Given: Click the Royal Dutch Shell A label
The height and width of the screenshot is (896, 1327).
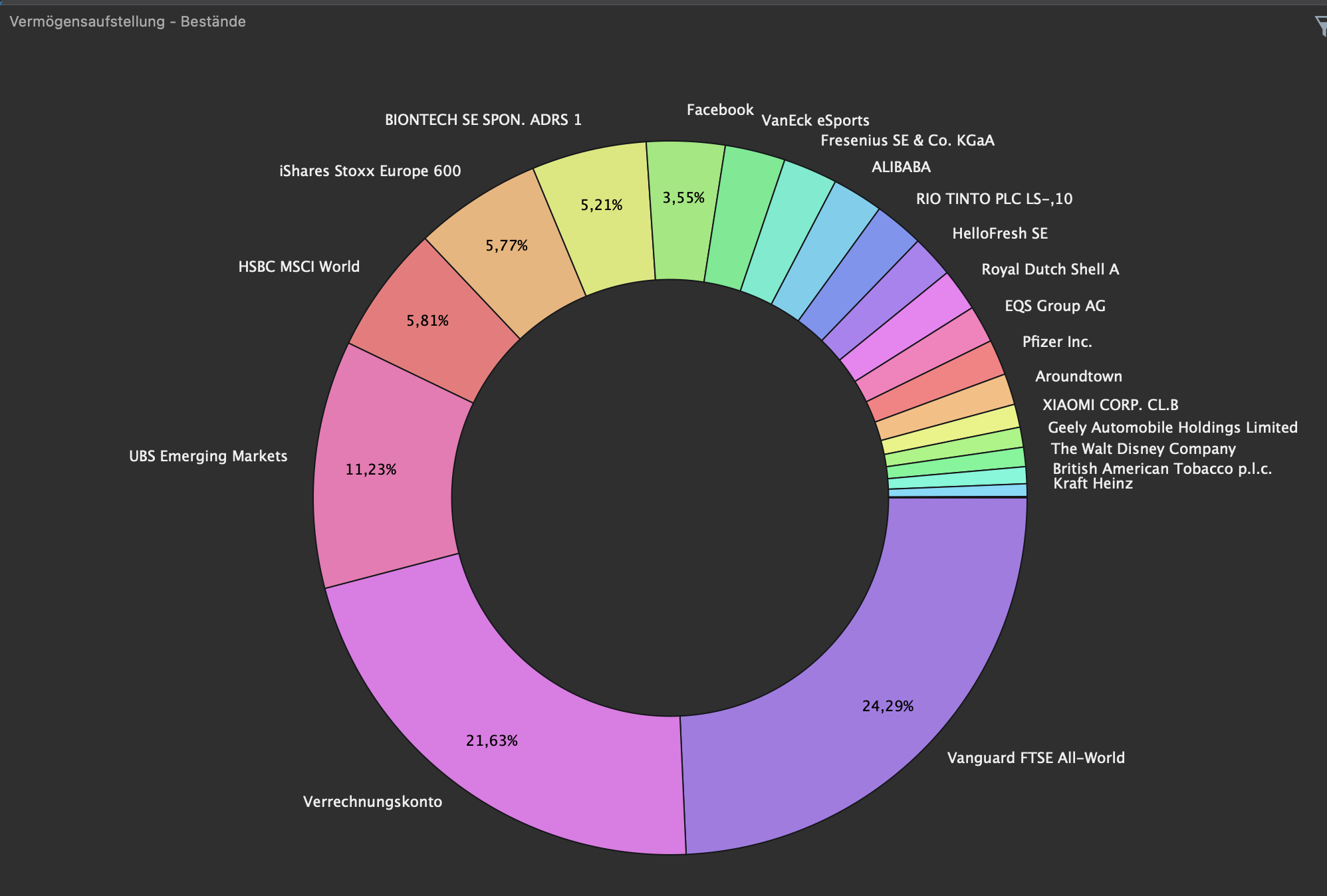Looking at the screenshot, I should pos(1050,269).
